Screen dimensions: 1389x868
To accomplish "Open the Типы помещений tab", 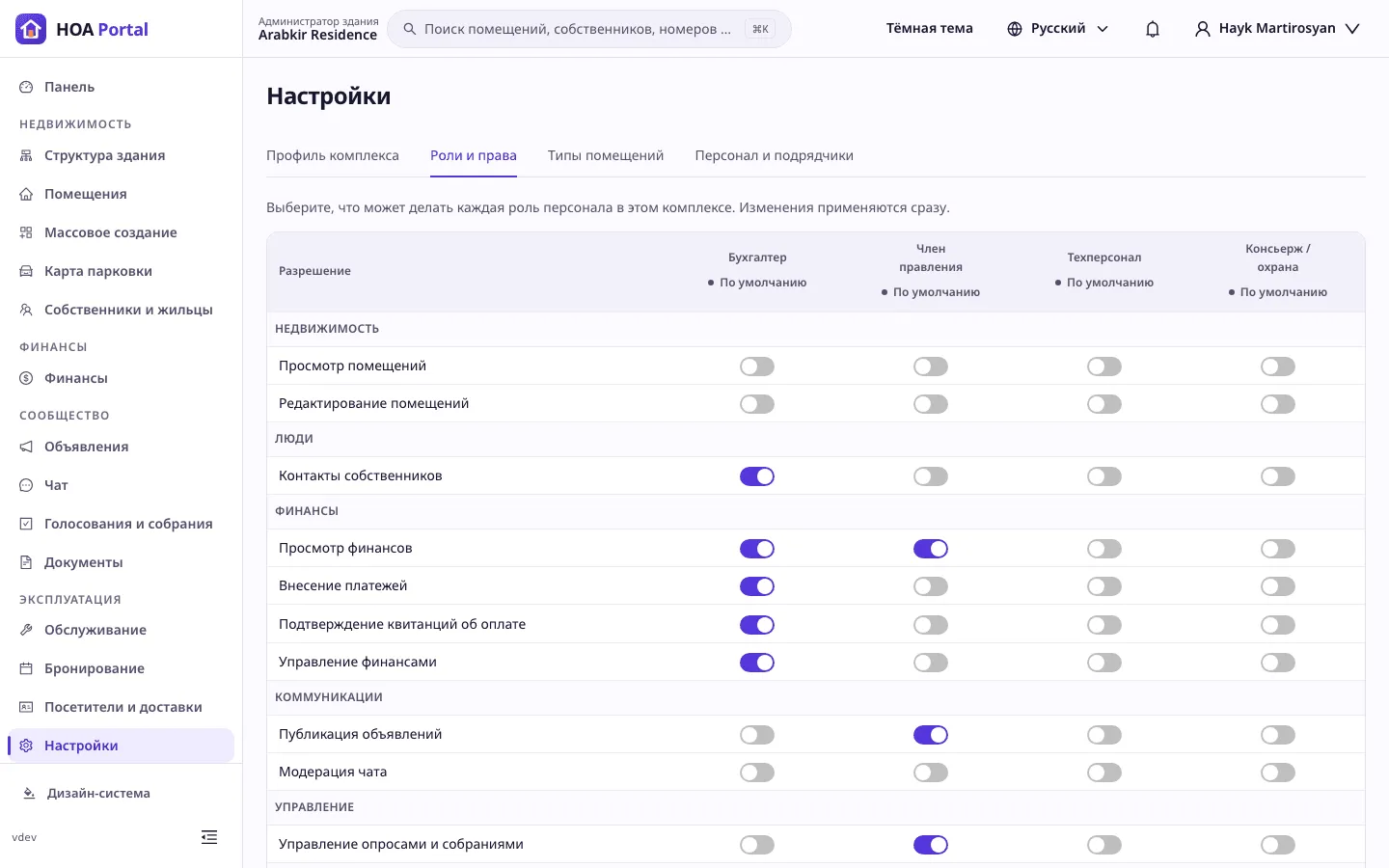I will point(606,155).
